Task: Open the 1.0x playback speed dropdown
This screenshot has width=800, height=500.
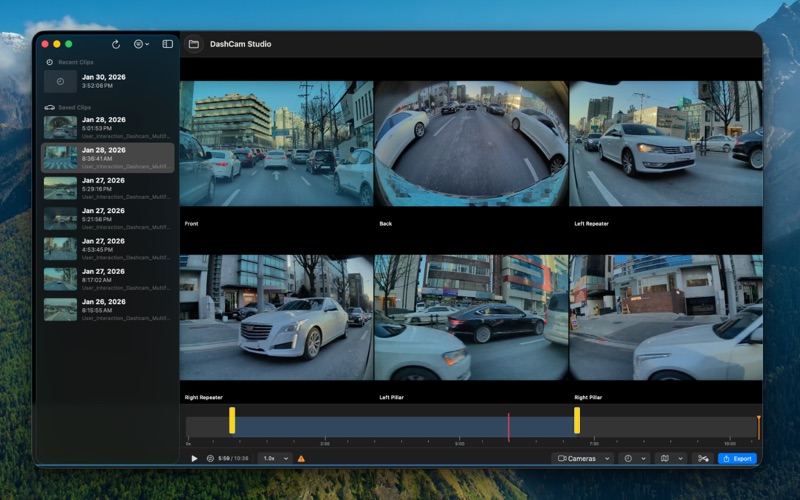Action: (x=276, y=459)
